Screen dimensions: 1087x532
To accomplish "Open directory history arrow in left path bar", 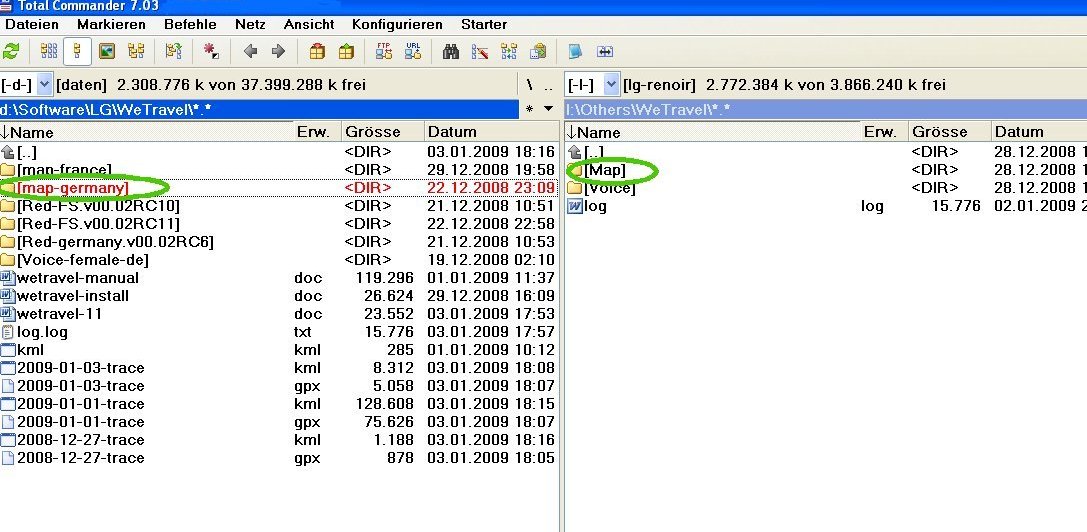I will (548, 109).
